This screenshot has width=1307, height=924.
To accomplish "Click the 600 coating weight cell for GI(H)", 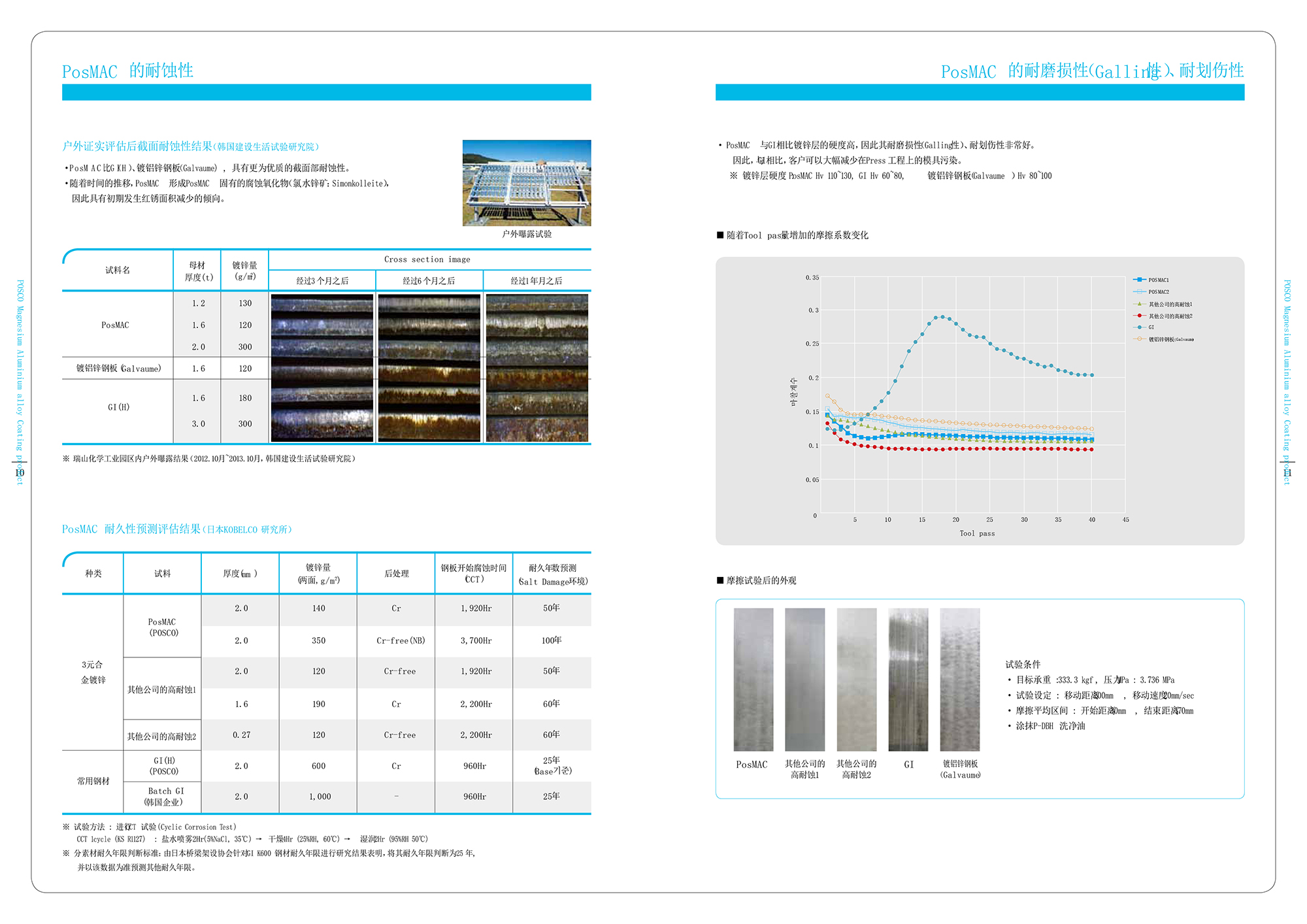I will point(318,766).
